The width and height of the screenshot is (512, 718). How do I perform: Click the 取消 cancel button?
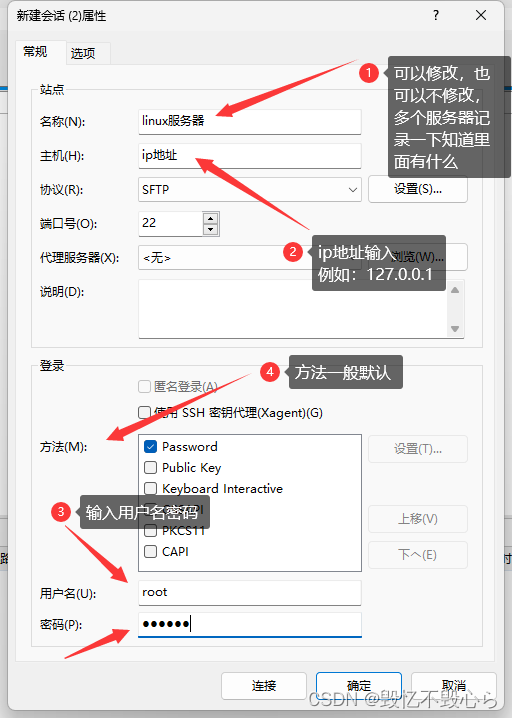(x=453, y=686)
